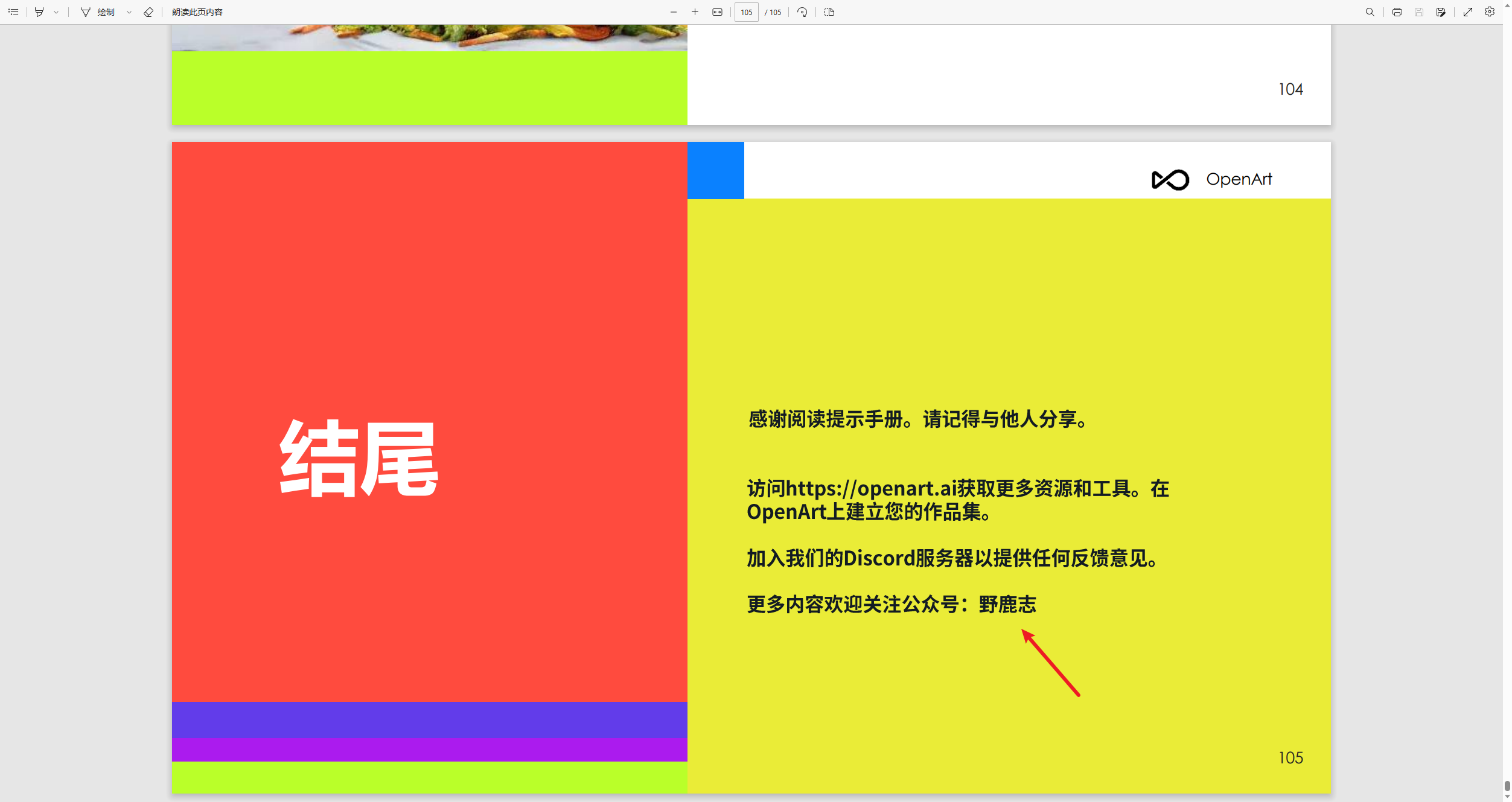Image resolution: width=1512 pixels, height=802 pixels.
Task: Select the highlighter tool
Action: pos(39,12)
